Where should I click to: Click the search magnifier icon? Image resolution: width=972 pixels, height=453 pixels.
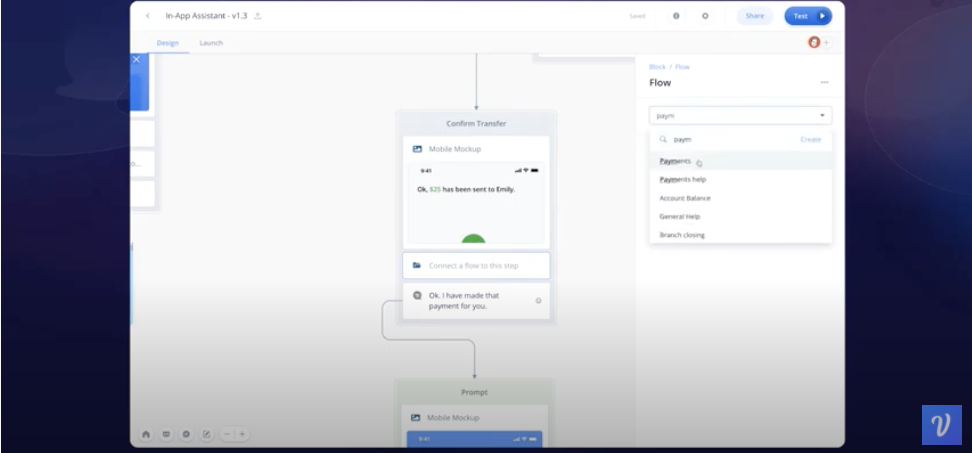point(663,139)
